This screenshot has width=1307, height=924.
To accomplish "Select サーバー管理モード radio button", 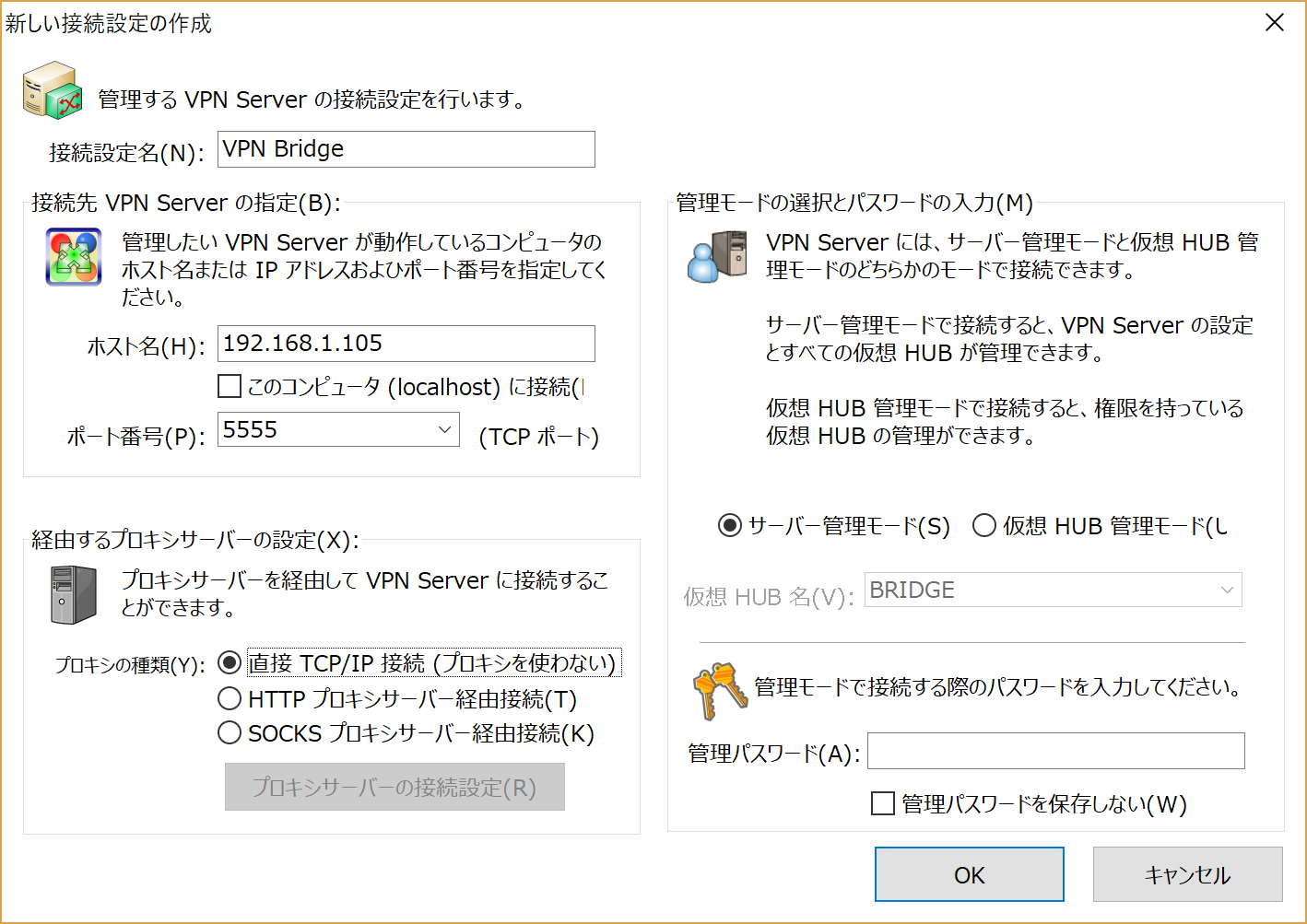I will (728, 525).
